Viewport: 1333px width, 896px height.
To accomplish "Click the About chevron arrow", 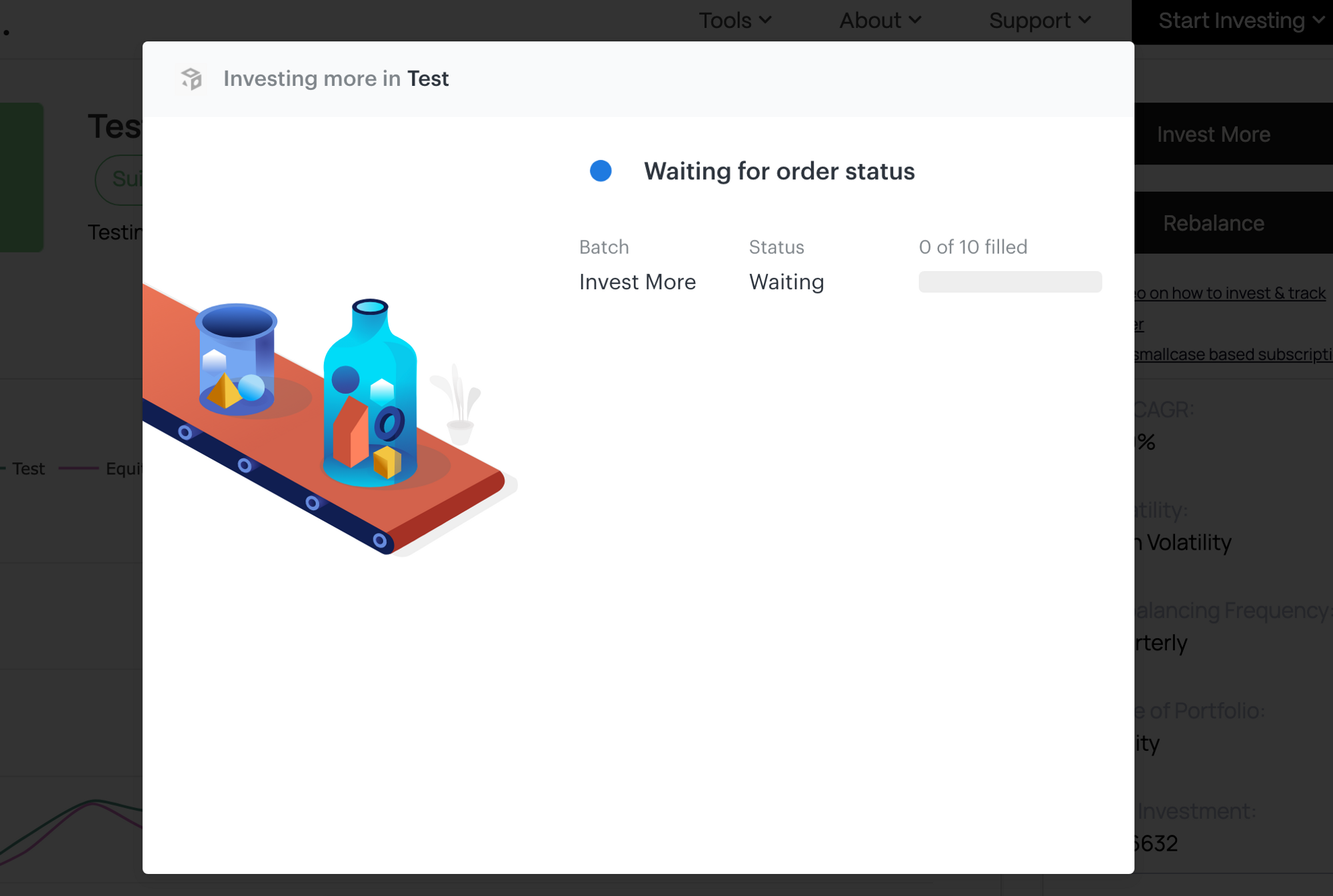I will (x=916, y=20).
